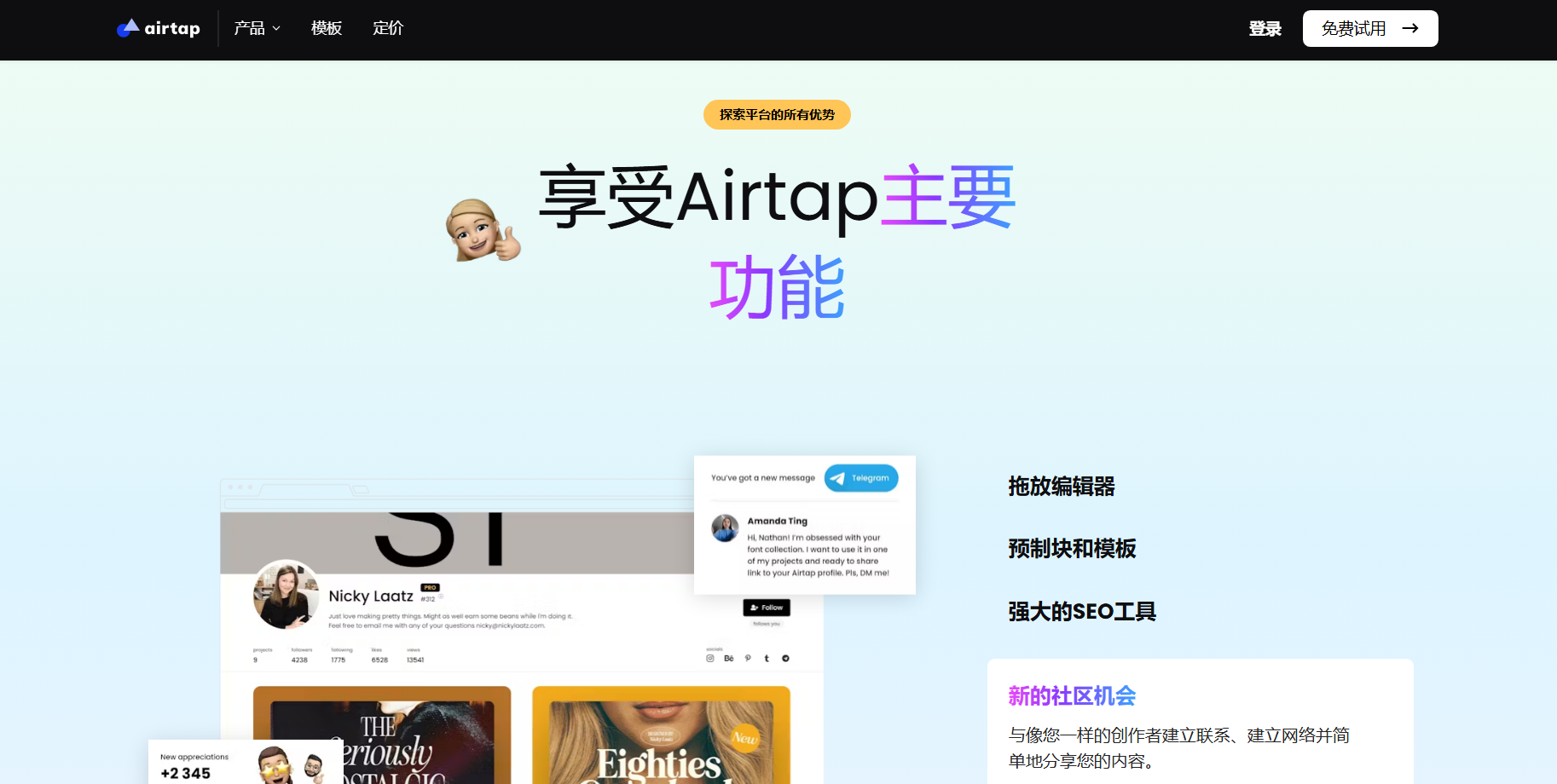Screen dimensions: 1557x784
Task: Open the 模板 menu item
Action: pos(327,28)
